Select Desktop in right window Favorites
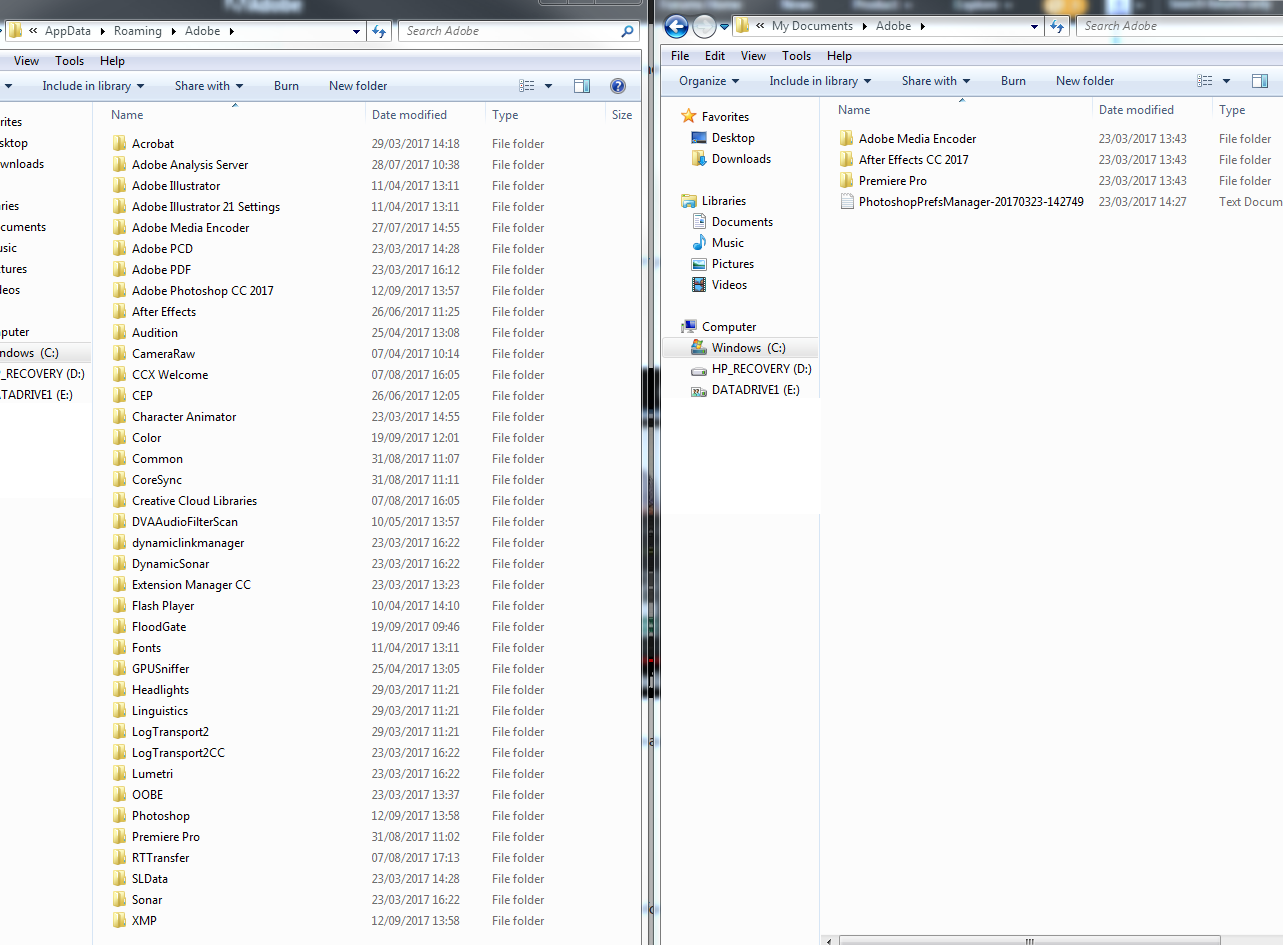 point(733,138)
